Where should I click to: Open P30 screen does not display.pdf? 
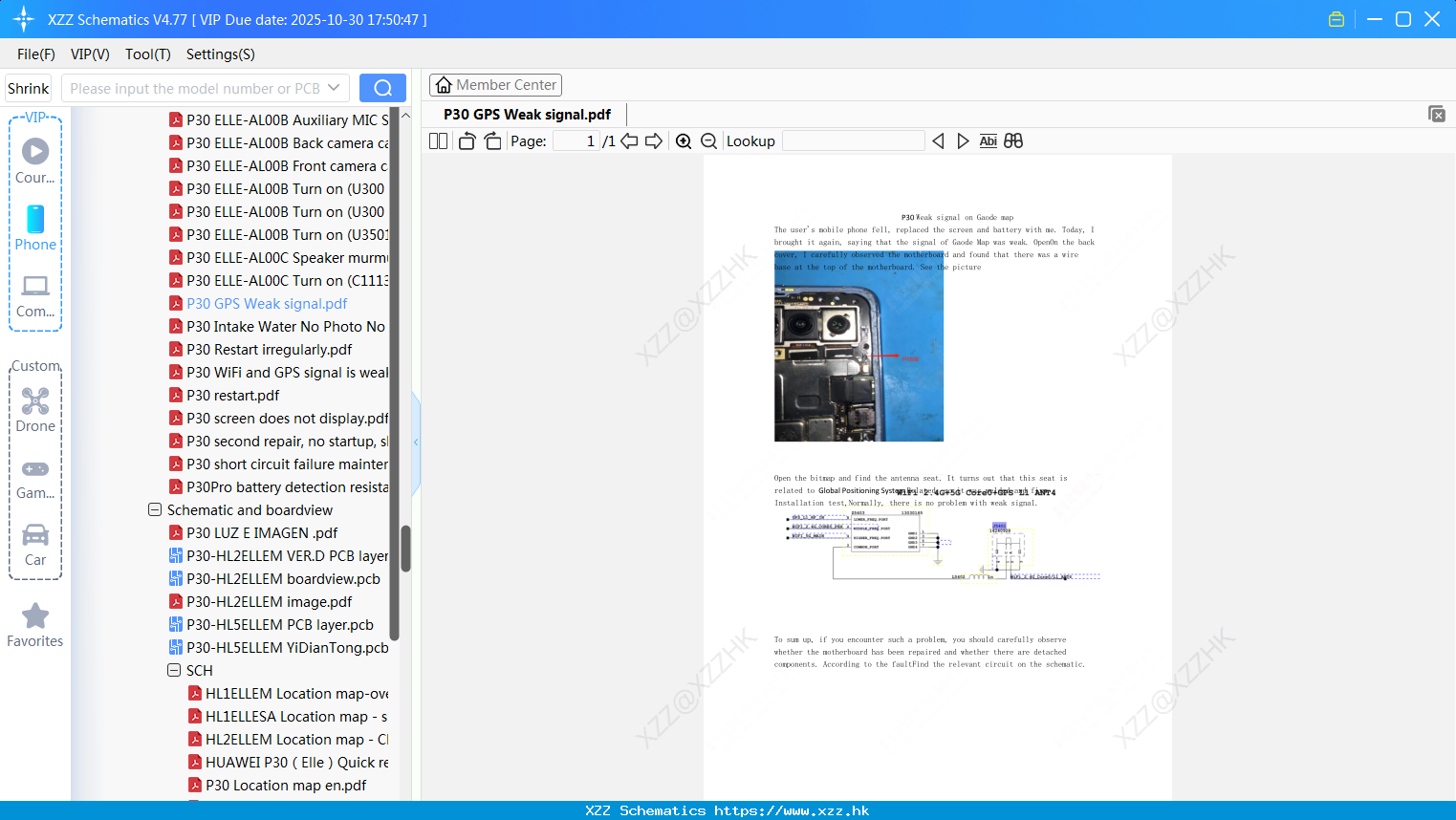click(x=278, y=419)
